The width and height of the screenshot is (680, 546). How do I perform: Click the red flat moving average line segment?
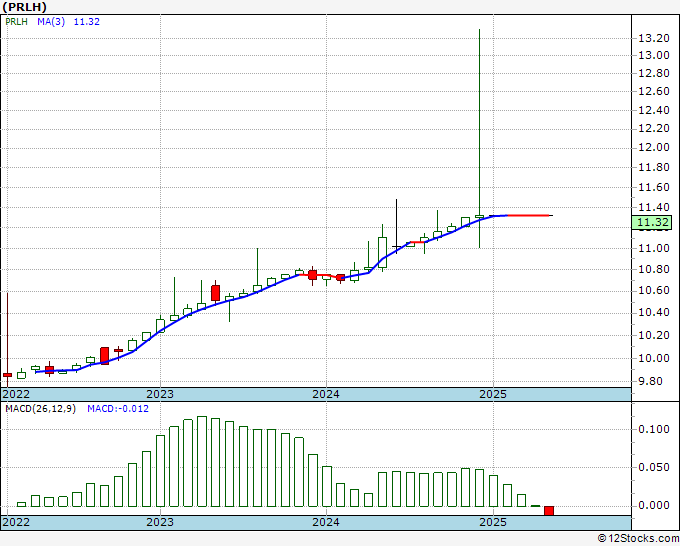[x=530, y=215]
